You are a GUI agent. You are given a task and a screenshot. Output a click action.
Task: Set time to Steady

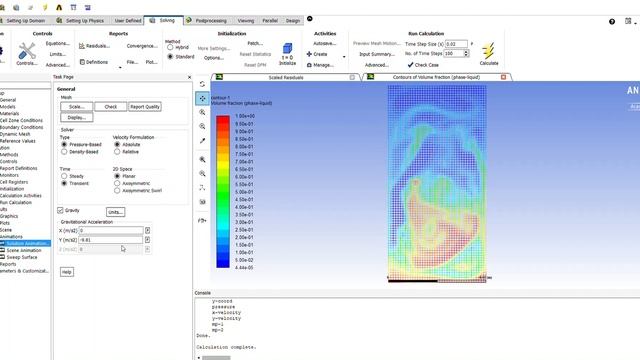click(x=64, y=176)
